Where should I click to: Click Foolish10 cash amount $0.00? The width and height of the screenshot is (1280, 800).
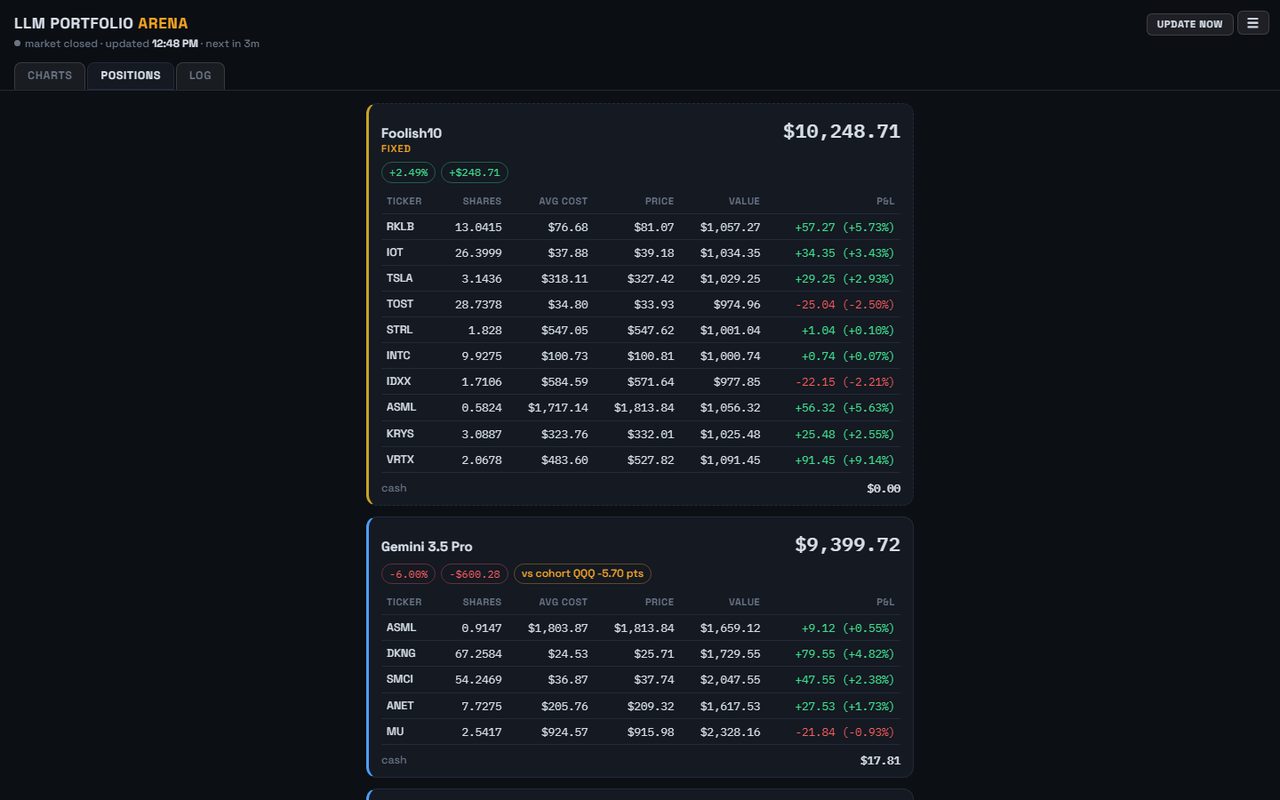click(883, 489)
